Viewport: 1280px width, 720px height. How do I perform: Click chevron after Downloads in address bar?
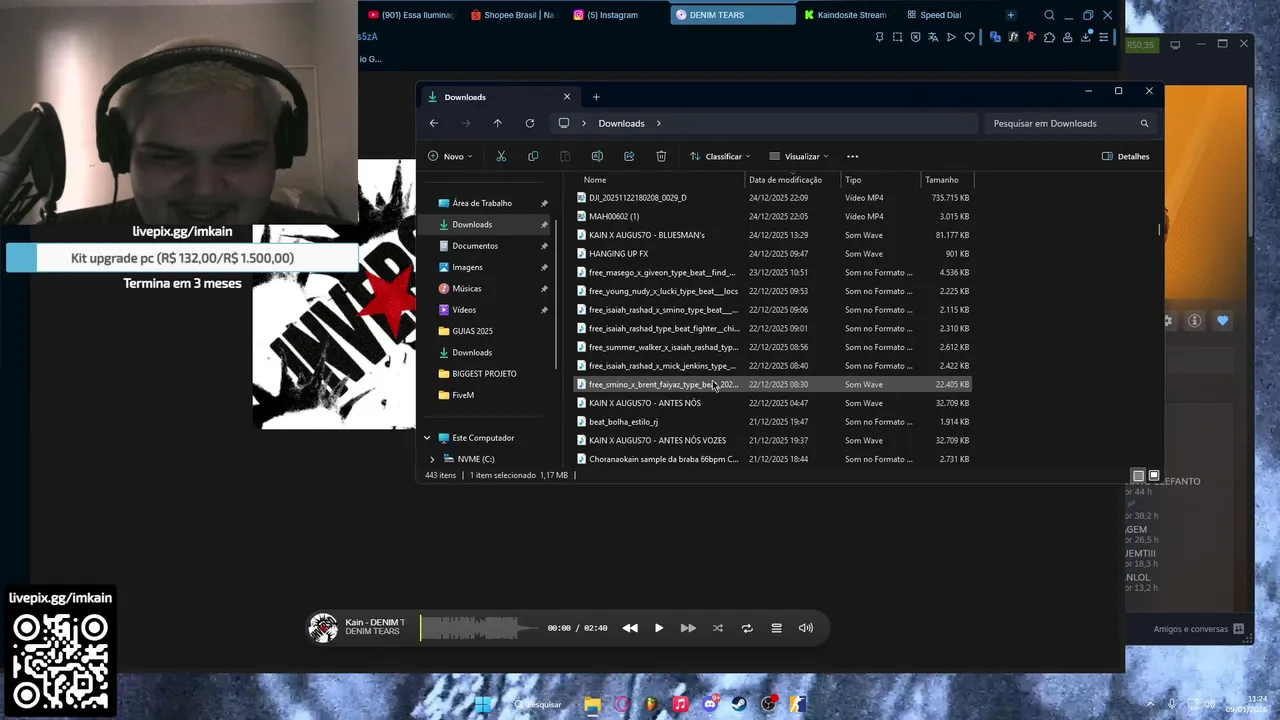click(659, 123)
